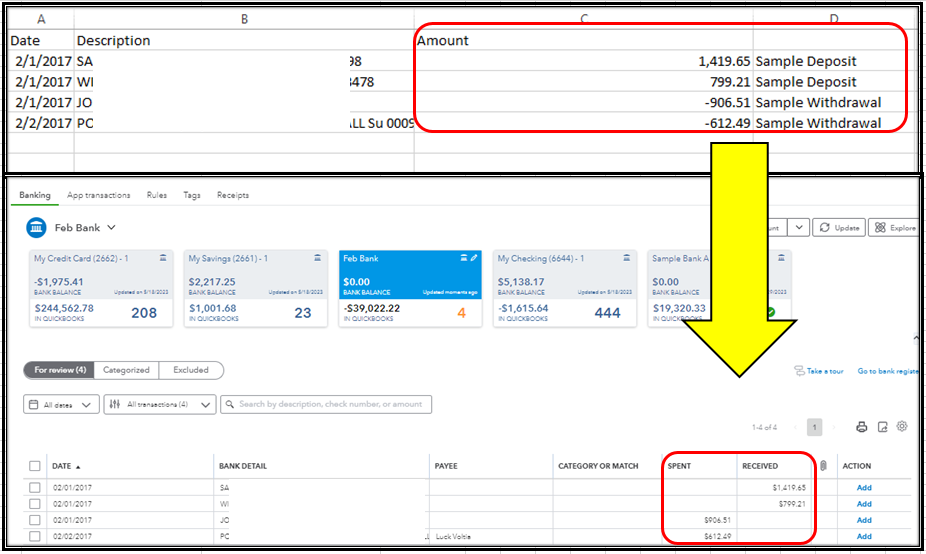Click the Update button
This screenshot has height=554, width=926.
click(839, 227)
